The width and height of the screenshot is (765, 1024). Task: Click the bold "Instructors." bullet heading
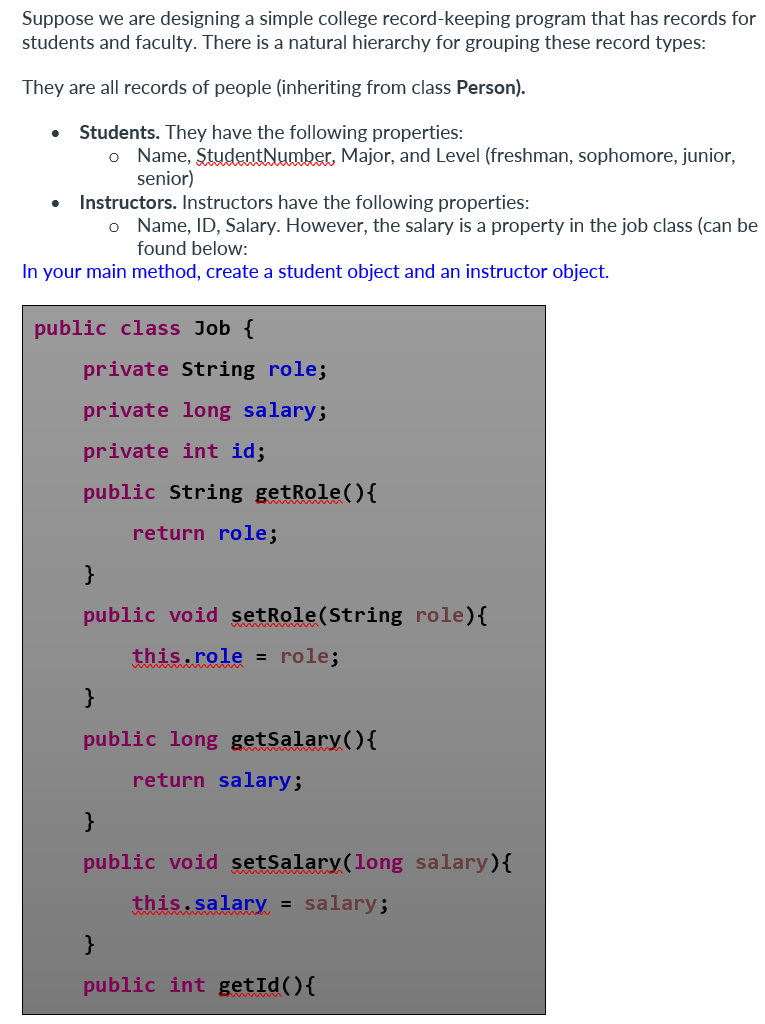[x=128, y=202]
